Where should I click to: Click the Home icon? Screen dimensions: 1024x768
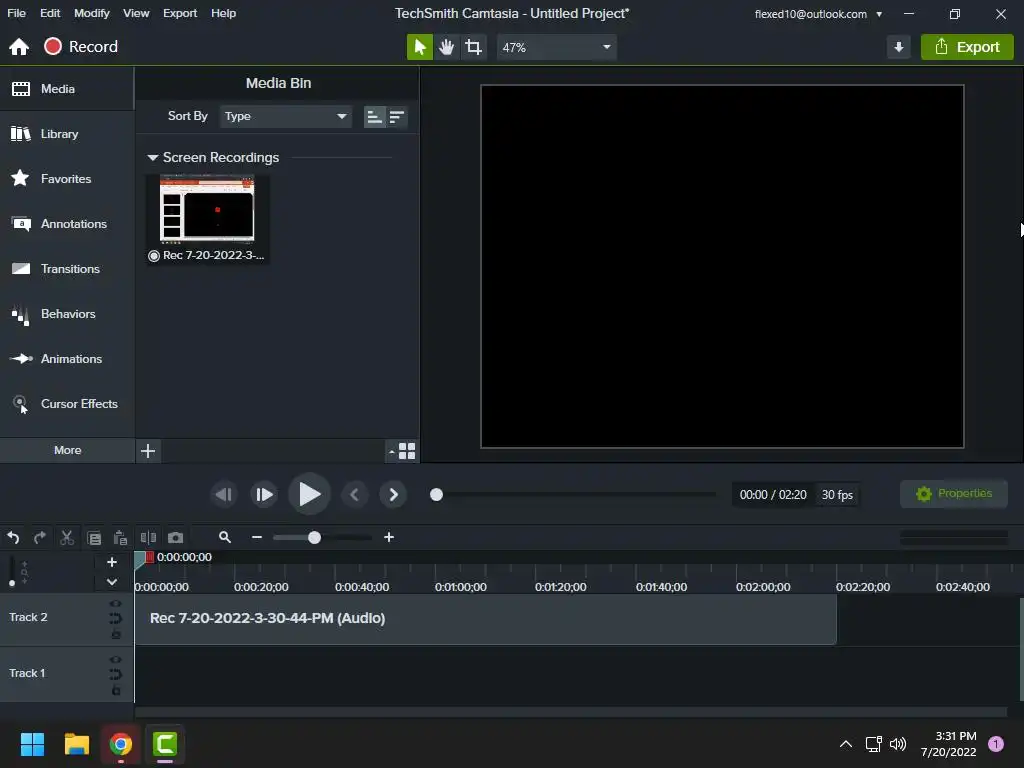(19, 46)
